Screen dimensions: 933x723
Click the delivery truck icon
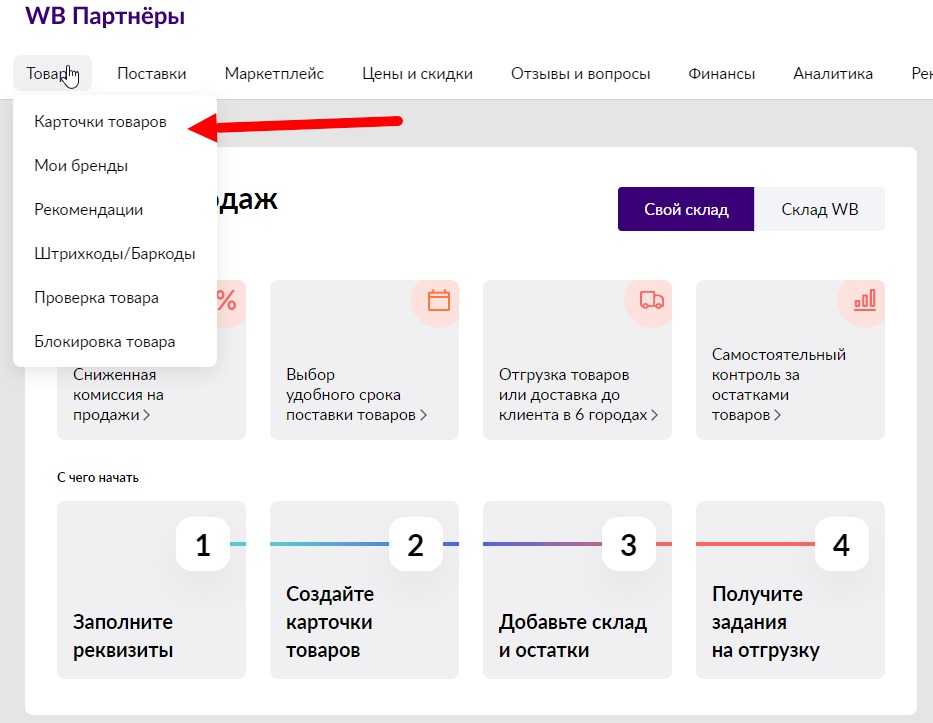click(x=651, y=301)
